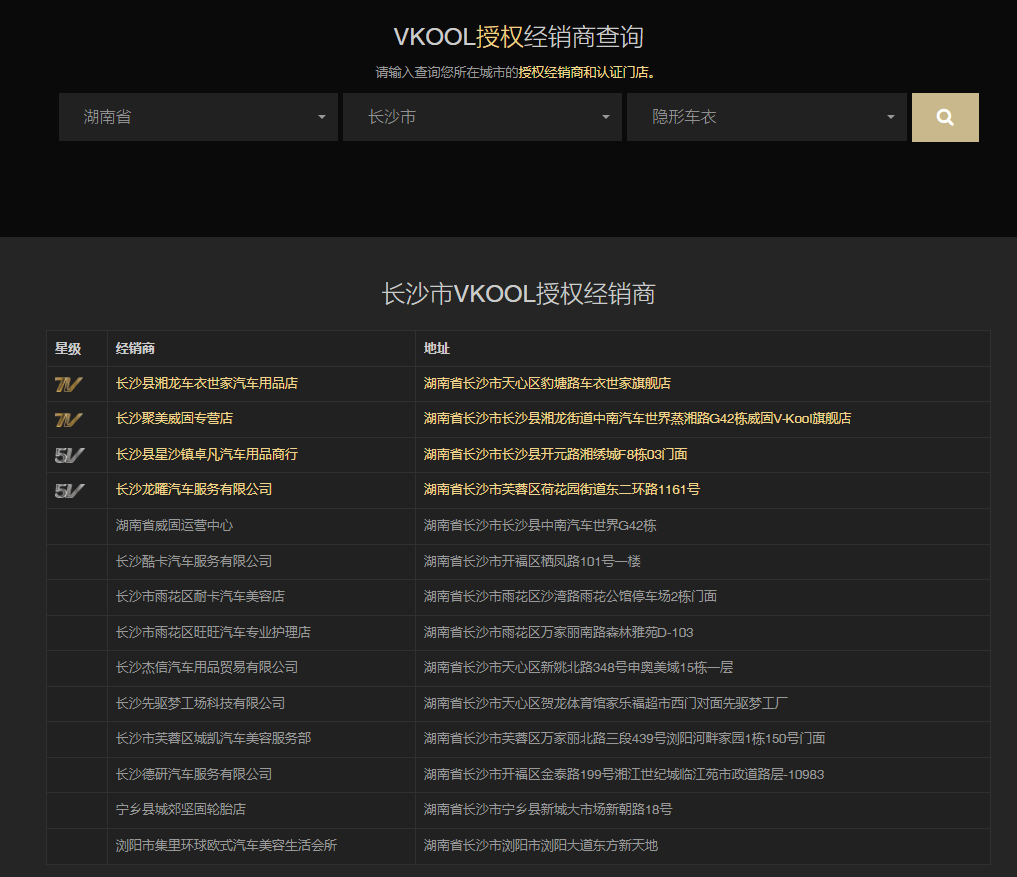This screenshot has height=877, width=1017.
Task: Click the VKOOL授权经销商查询 page title
Action: 518,38
